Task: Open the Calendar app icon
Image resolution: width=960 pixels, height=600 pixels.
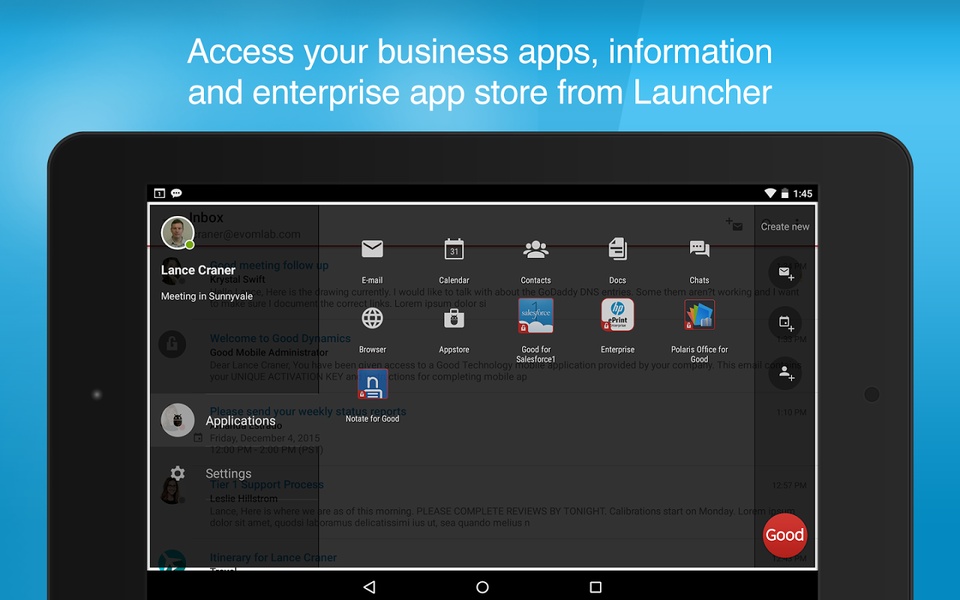Action: [x=454, y=249]
